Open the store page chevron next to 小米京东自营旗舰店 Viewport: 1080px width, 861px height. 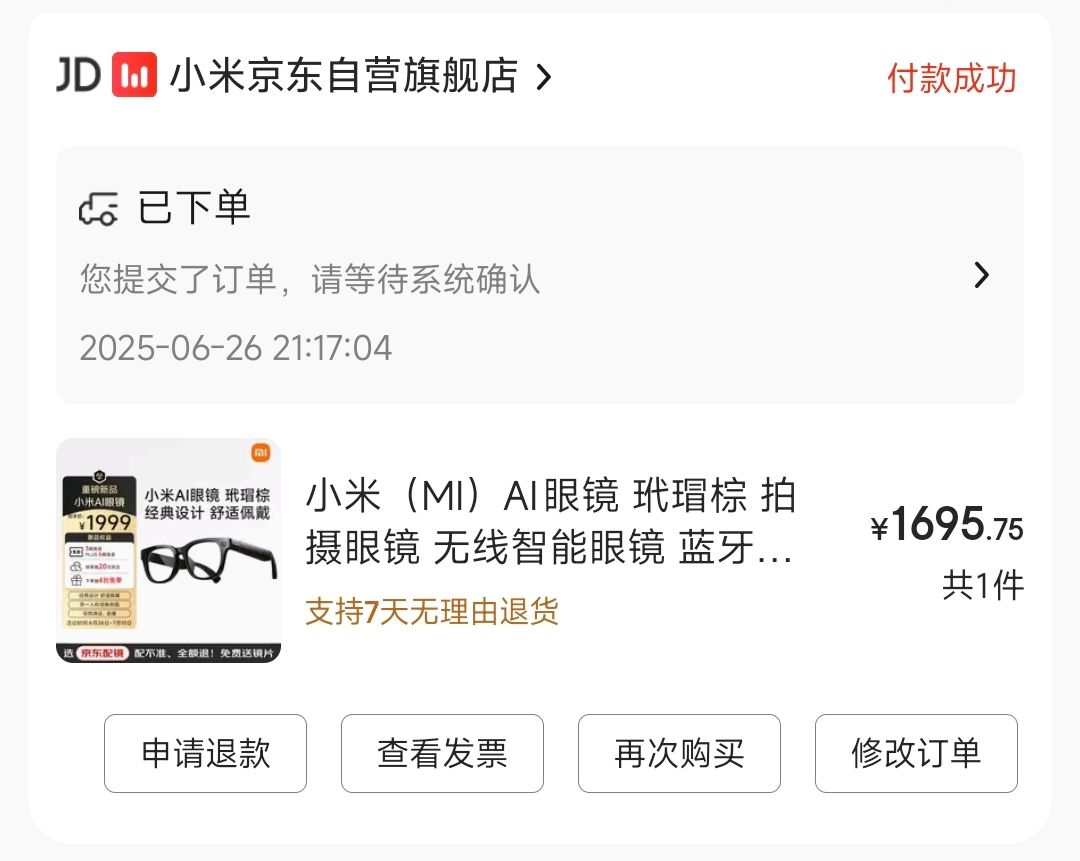click(543, 77)
